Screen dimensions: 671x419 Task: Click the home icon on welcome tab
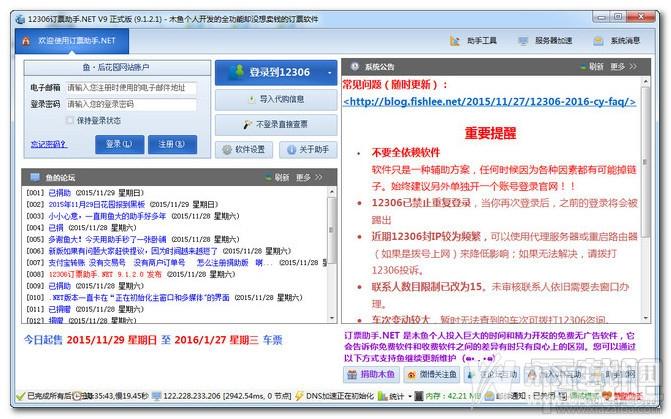coord(26,41)
